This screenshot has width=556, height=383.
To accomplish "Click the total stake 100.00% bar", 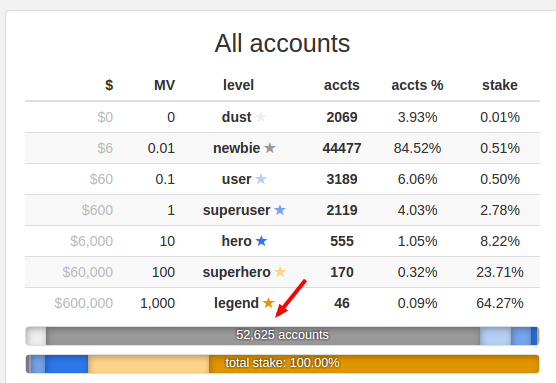I will [x=282, y=364].
